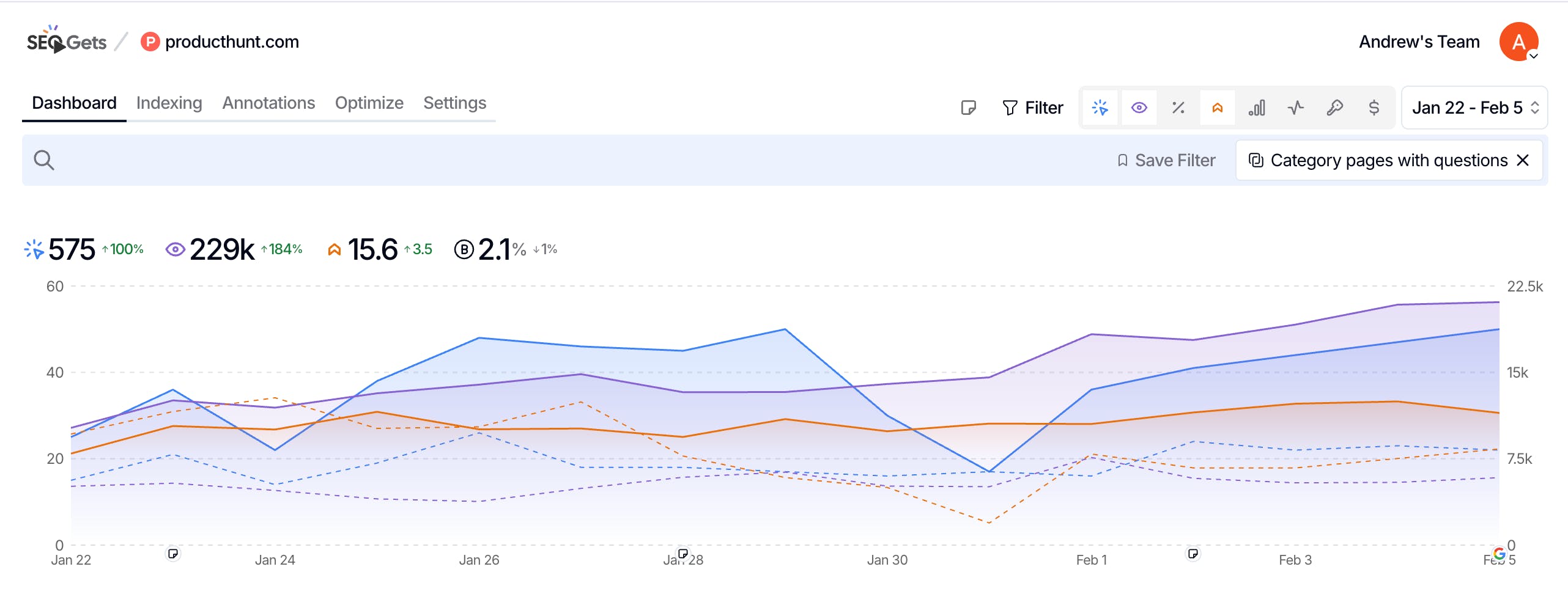Open the Optimize tab

pyautogui.click(x=369, y=103)
